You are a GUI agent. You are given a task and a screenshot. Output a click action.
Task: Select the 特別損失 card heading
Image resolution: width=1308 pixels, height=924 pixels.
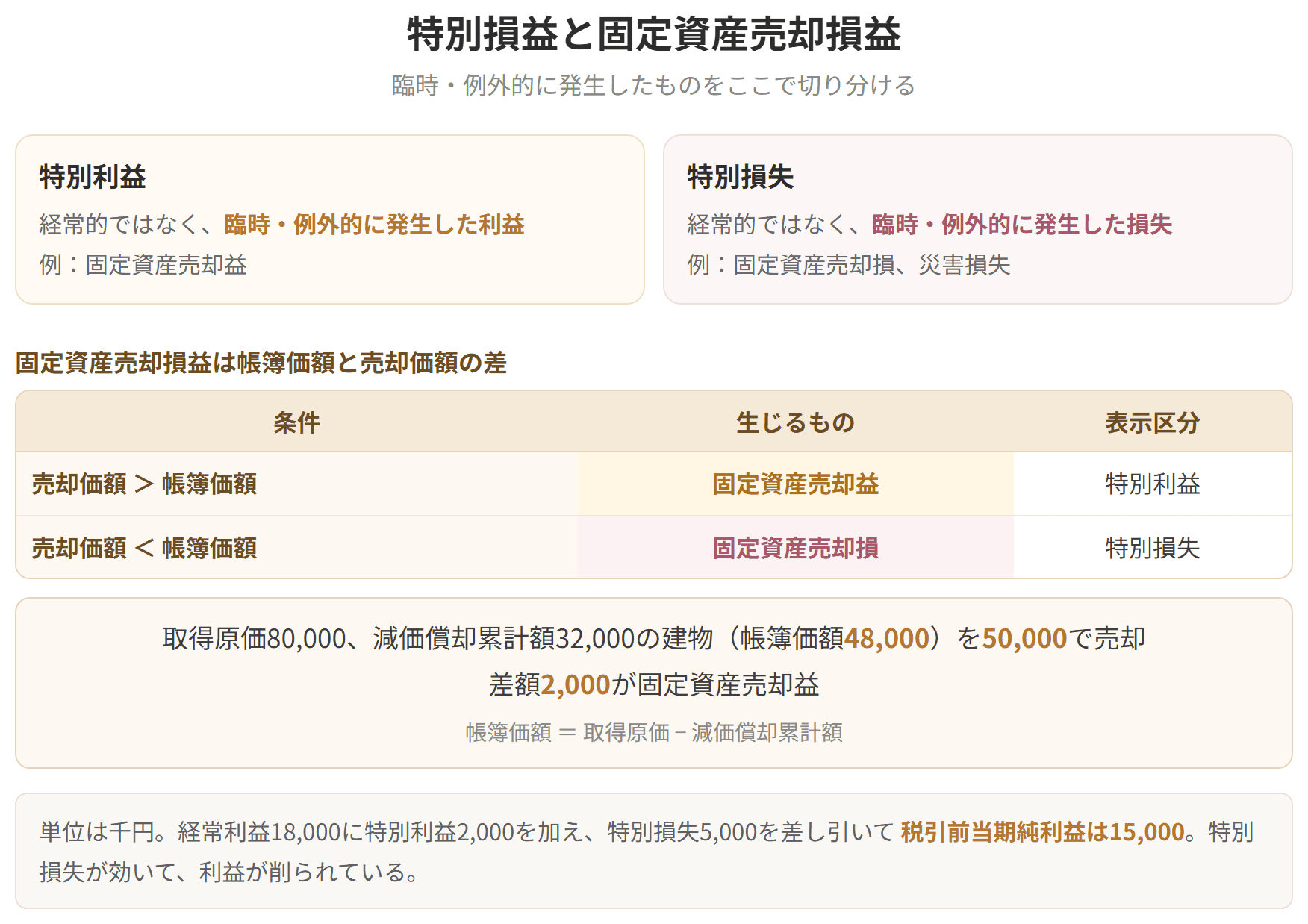pos(741,177)
